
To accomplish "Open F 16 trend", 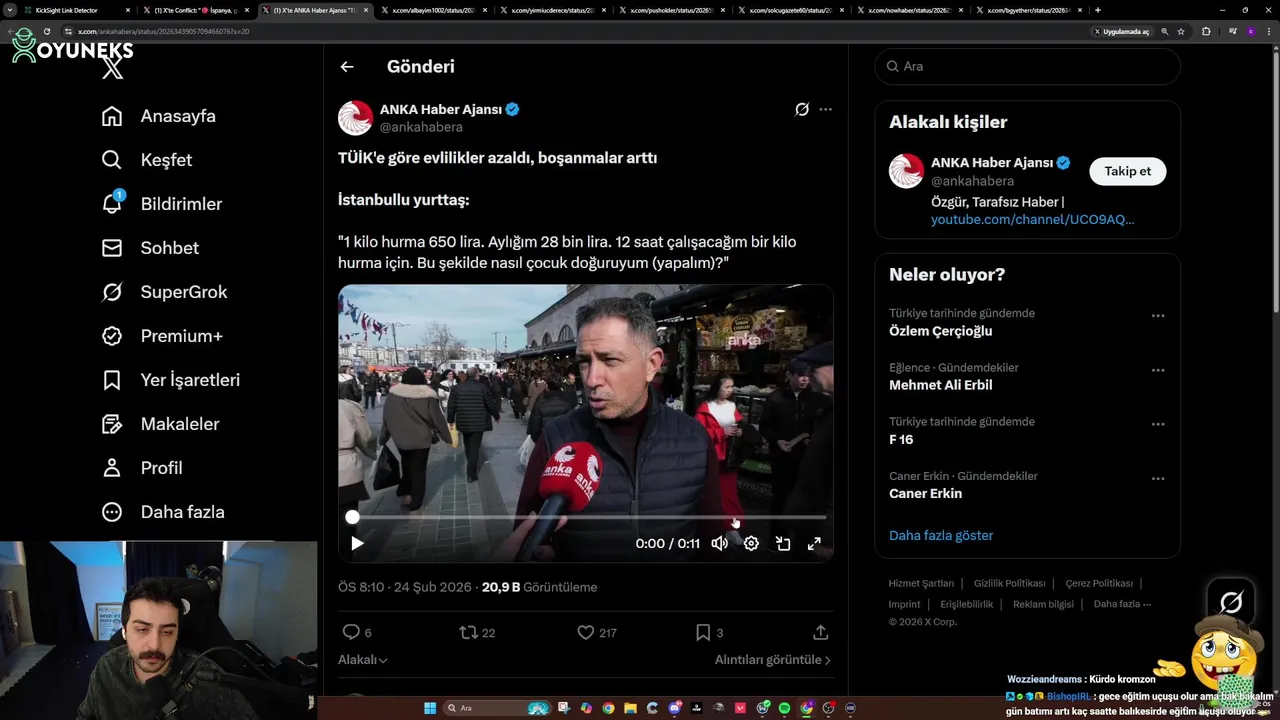I will (x=901, y=439).
